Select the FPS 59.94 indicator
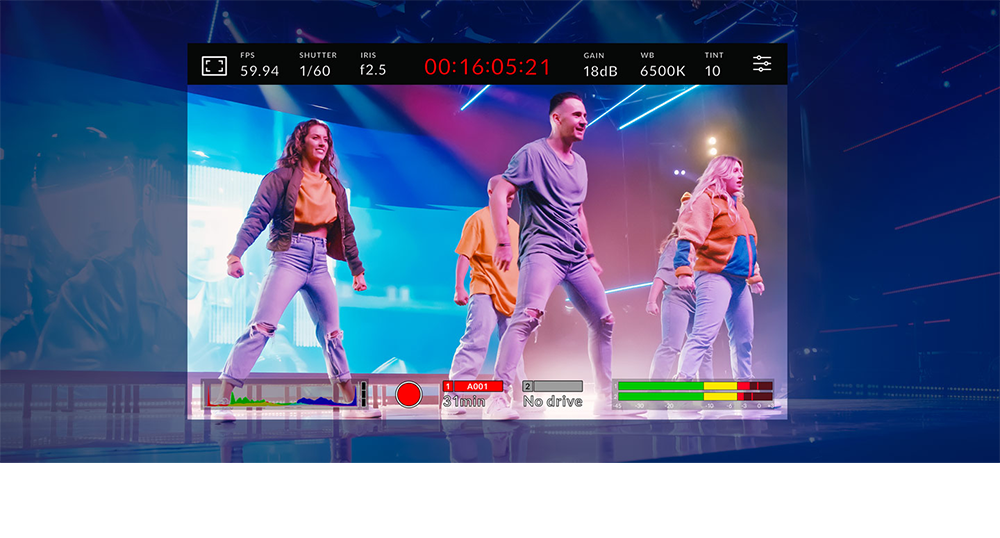 260,65
